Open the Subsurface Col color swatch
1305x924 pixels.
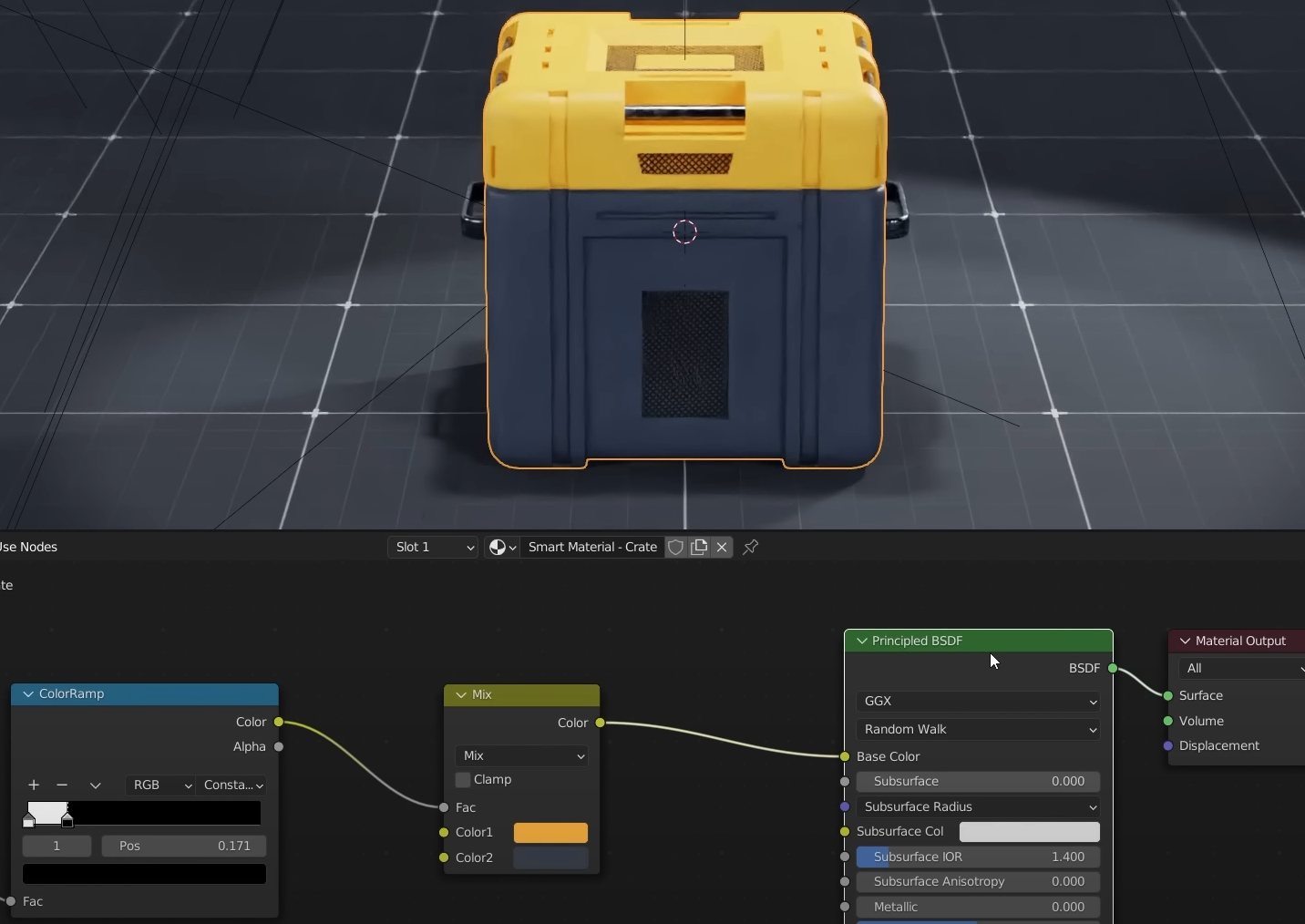[1030, 831]
